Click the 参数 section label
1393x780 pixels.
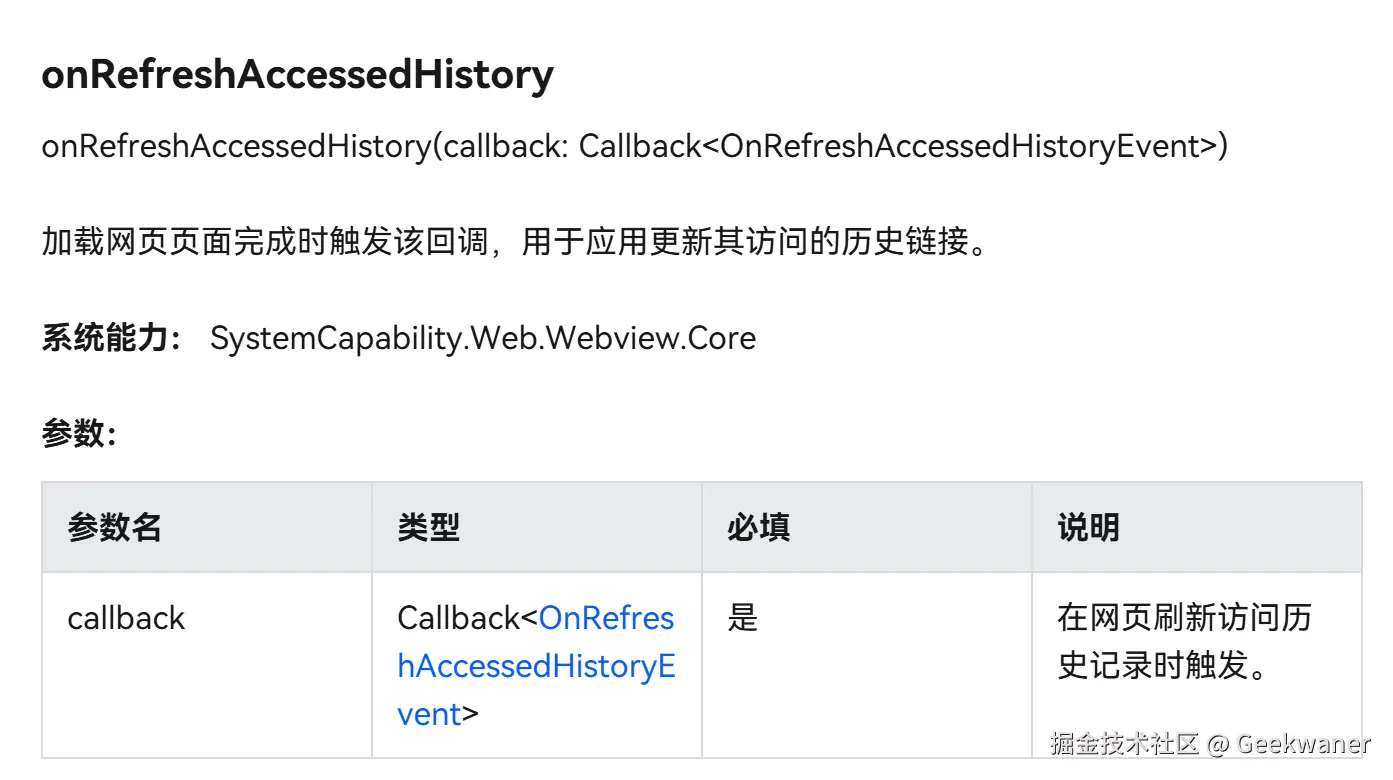[79, 433]
